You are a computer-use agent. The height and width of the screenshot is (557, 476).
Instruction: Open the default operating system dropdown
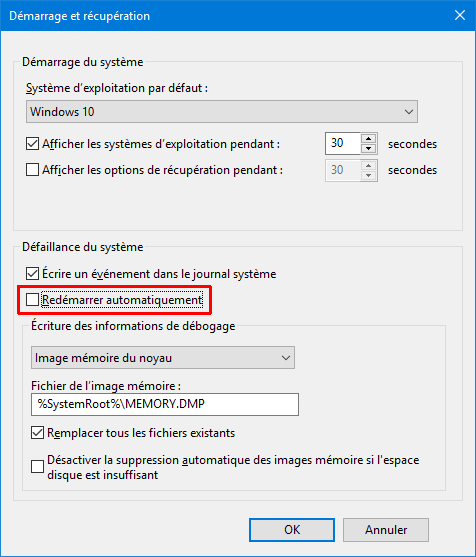(x=222, y=112)
